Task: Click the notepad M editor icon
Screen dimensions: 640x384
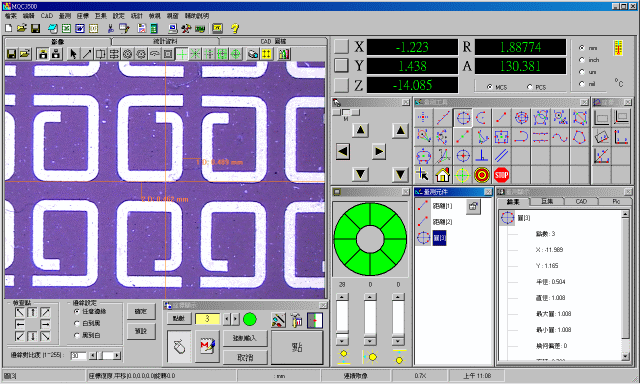Action: pos(207,347)
